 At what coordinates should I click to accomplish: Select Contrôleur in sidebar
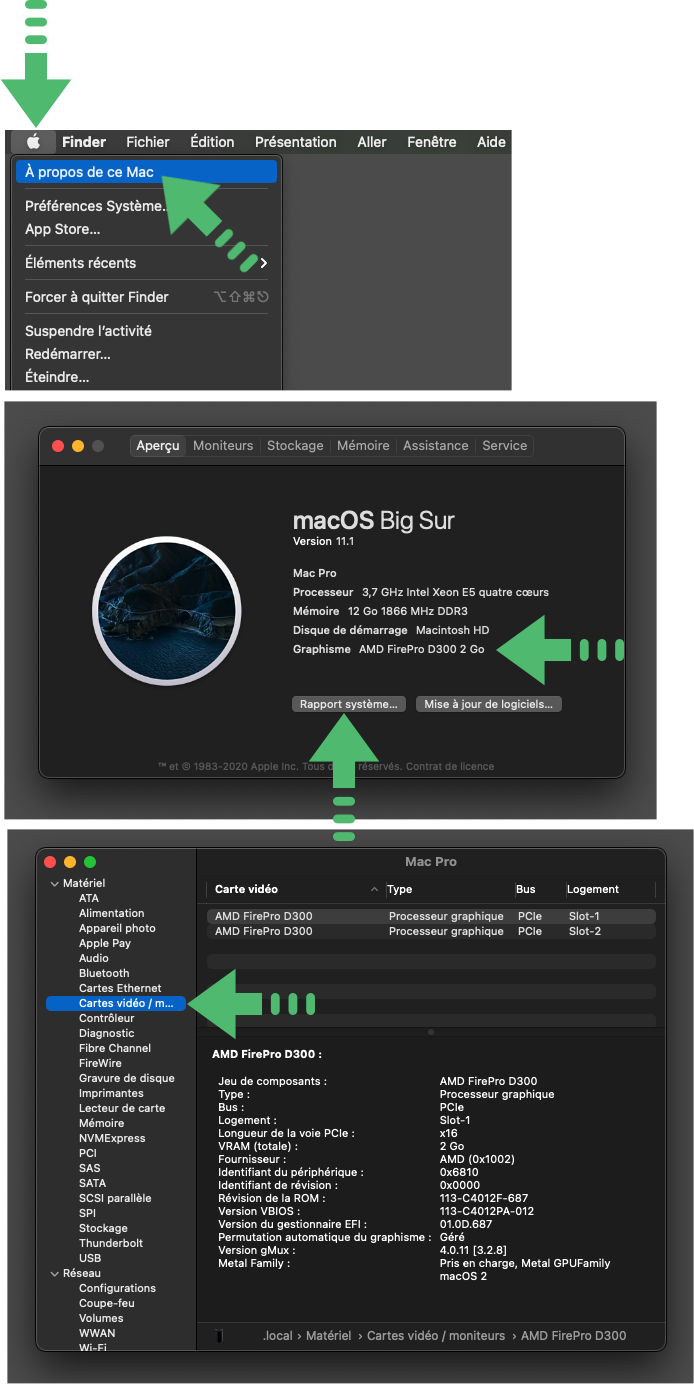(106, 1019)
